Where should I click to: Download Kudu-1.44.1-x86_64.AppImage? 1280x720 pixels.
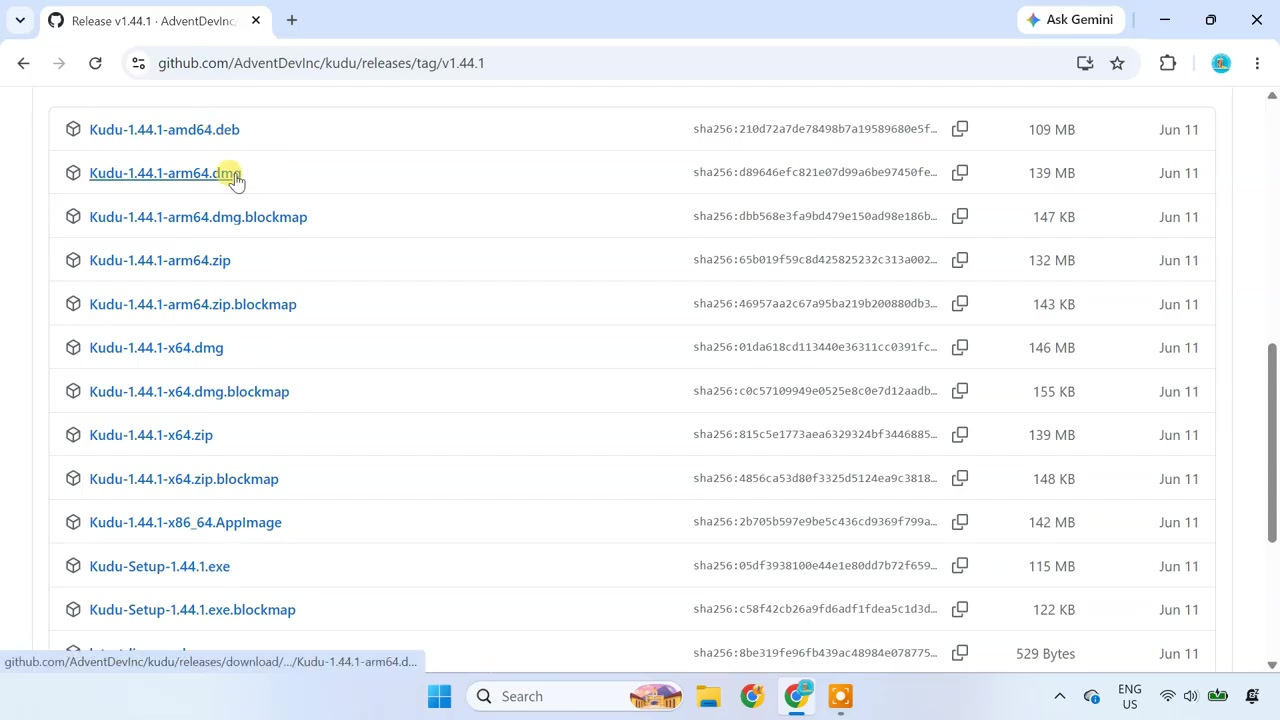[185, 522]
